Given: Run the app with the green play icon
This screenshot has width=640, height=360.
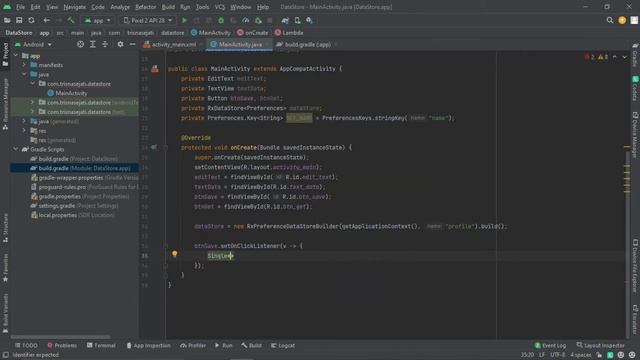Looking at the screenshot, I should point(184,20).
